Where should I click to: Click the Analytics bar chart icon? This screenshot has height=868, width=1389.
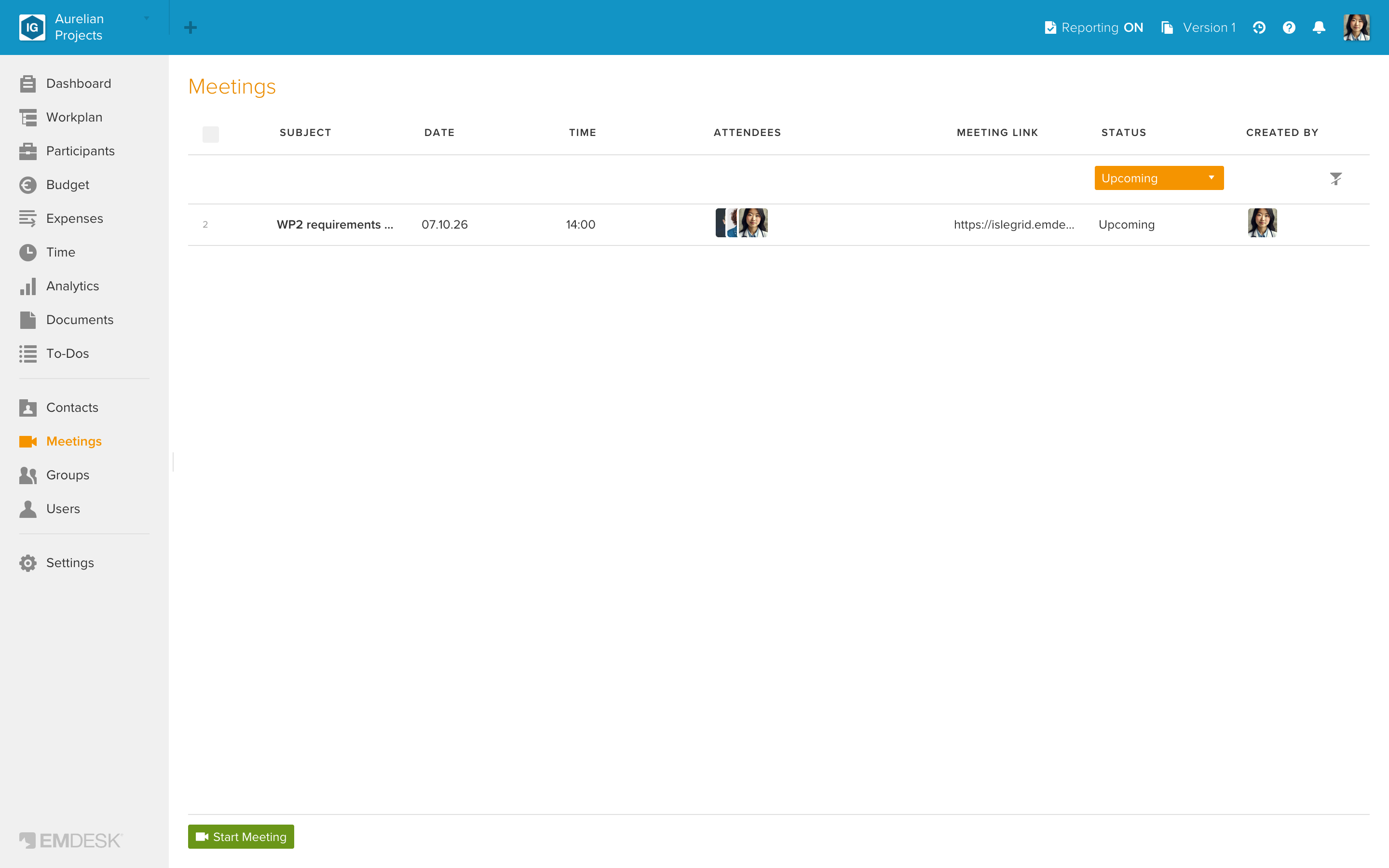pyautogui.click(x=27, y=286)
